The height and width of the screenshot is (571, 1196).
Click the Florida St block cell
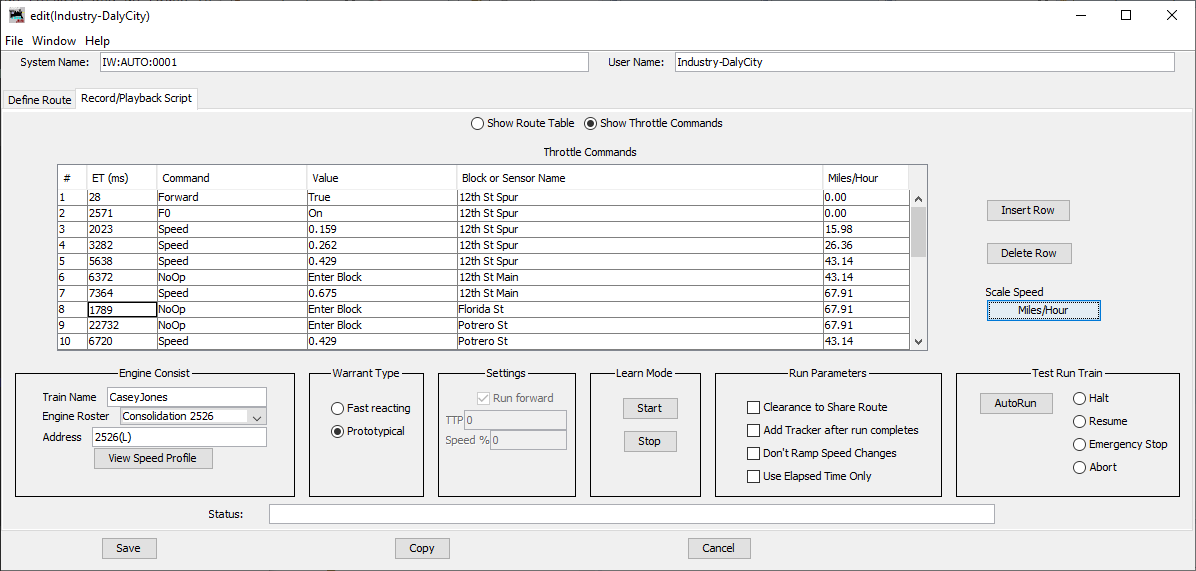coord(639,310)
